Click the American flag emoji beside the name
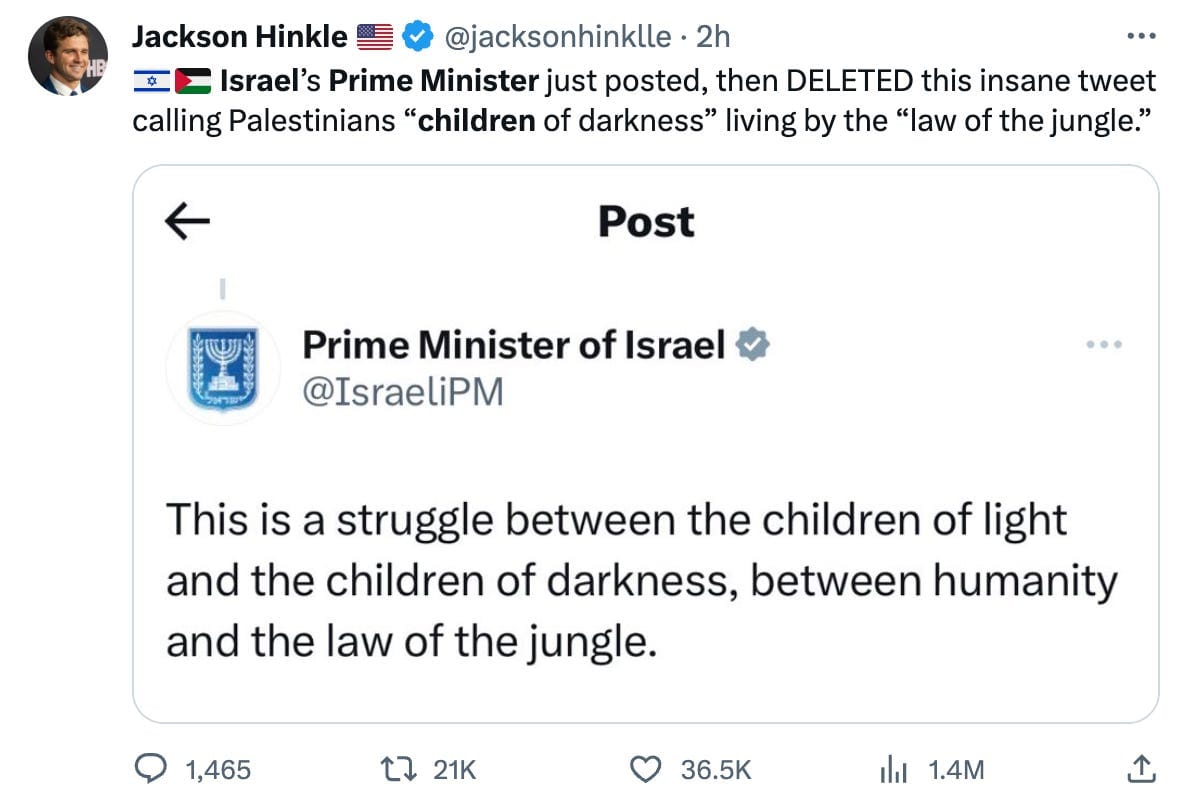The width and height of the screenshot is (1186, 804). [376, 37]
